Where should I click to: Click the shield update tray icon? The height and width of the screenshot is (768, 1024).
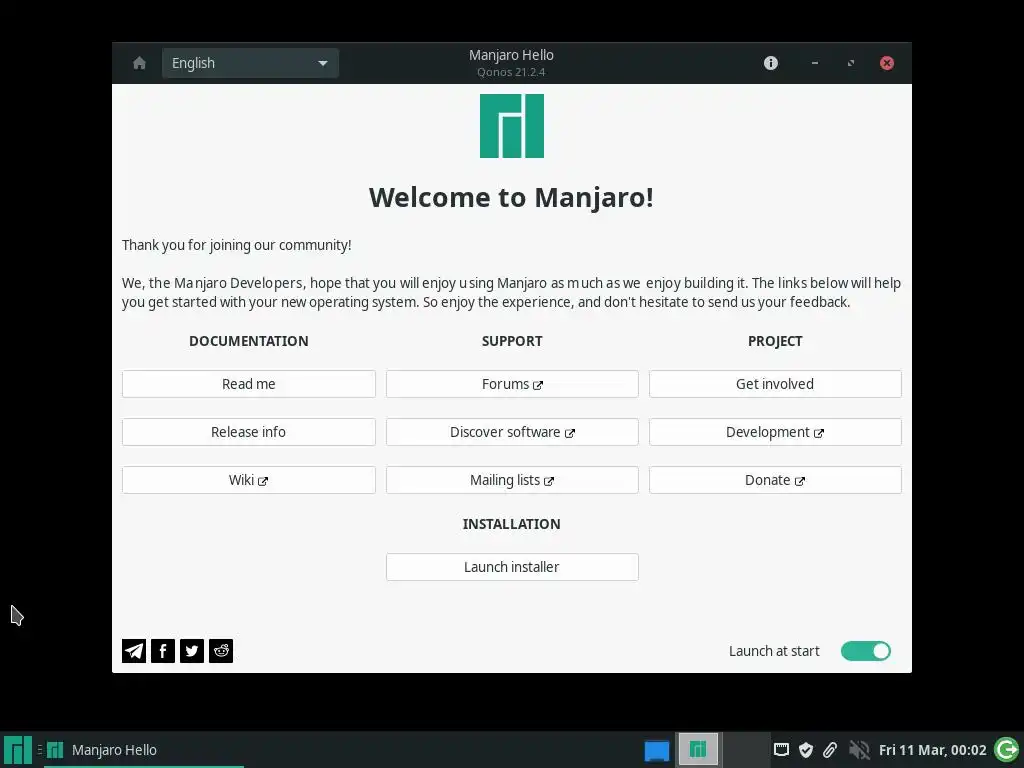[806, 750]
